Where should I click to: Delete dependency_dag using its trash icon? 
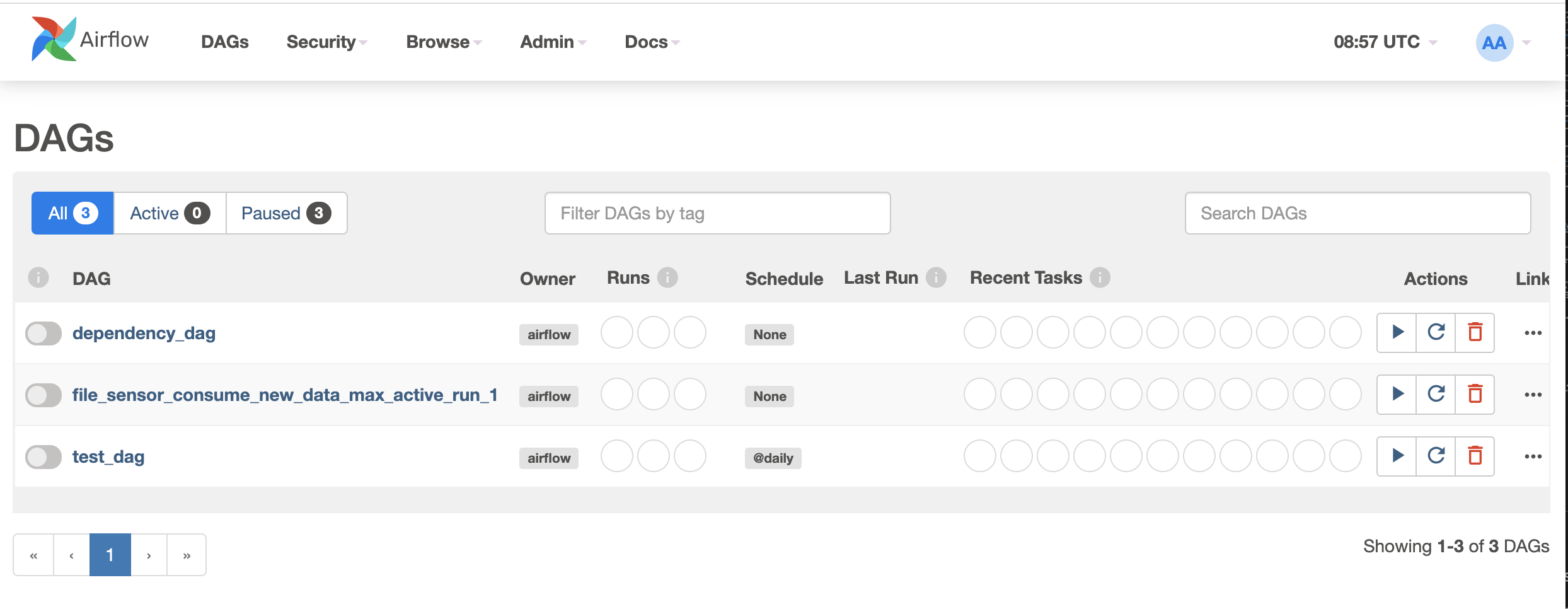tap(1475, 332)
